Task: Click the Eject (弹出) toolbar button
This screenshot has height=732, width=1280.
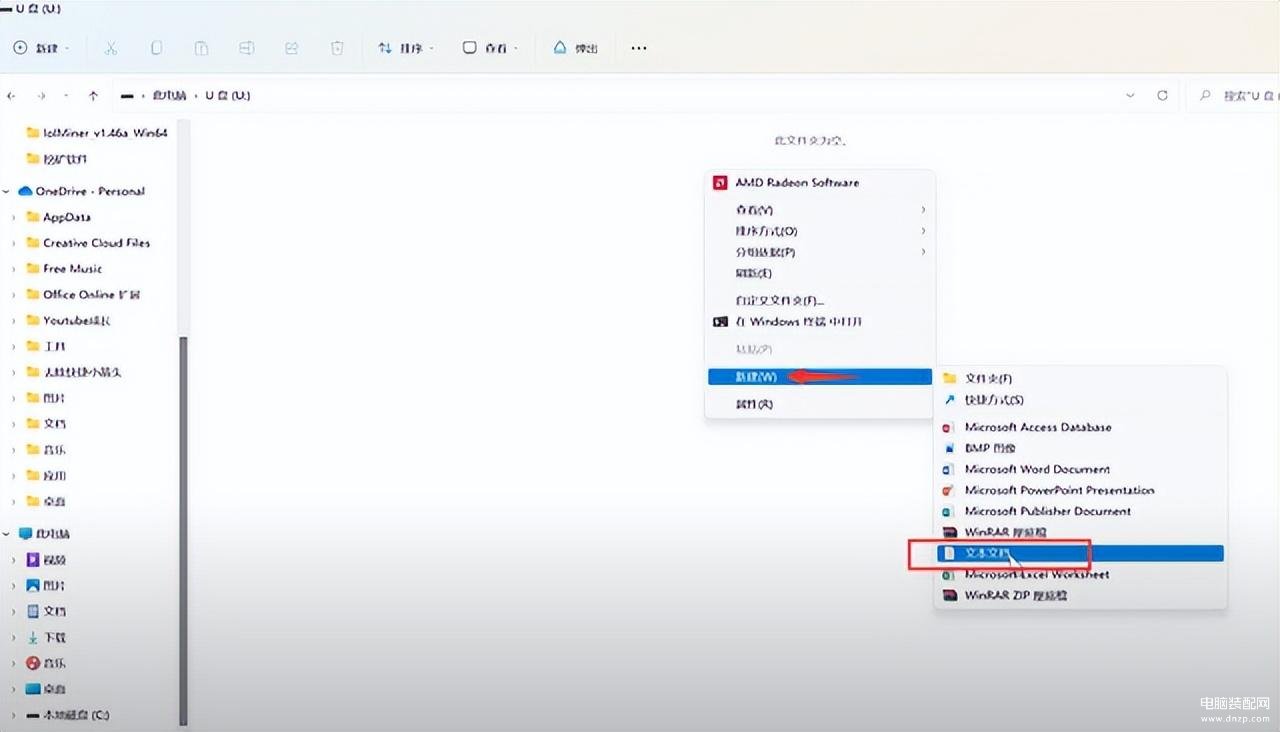Action: [x=575, y=48]
